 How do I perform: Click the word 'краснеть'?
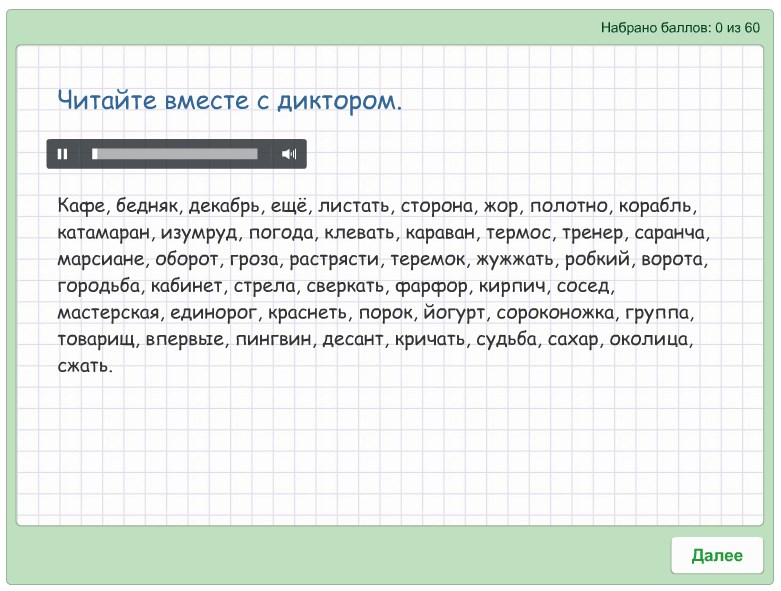307,313
